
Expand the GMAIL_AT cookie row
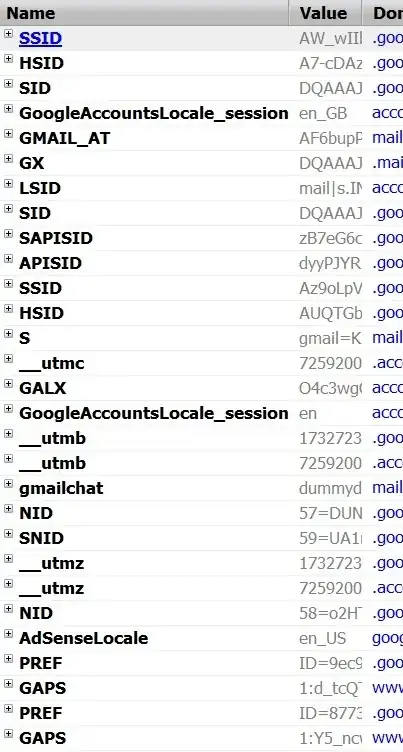point(8,133)
